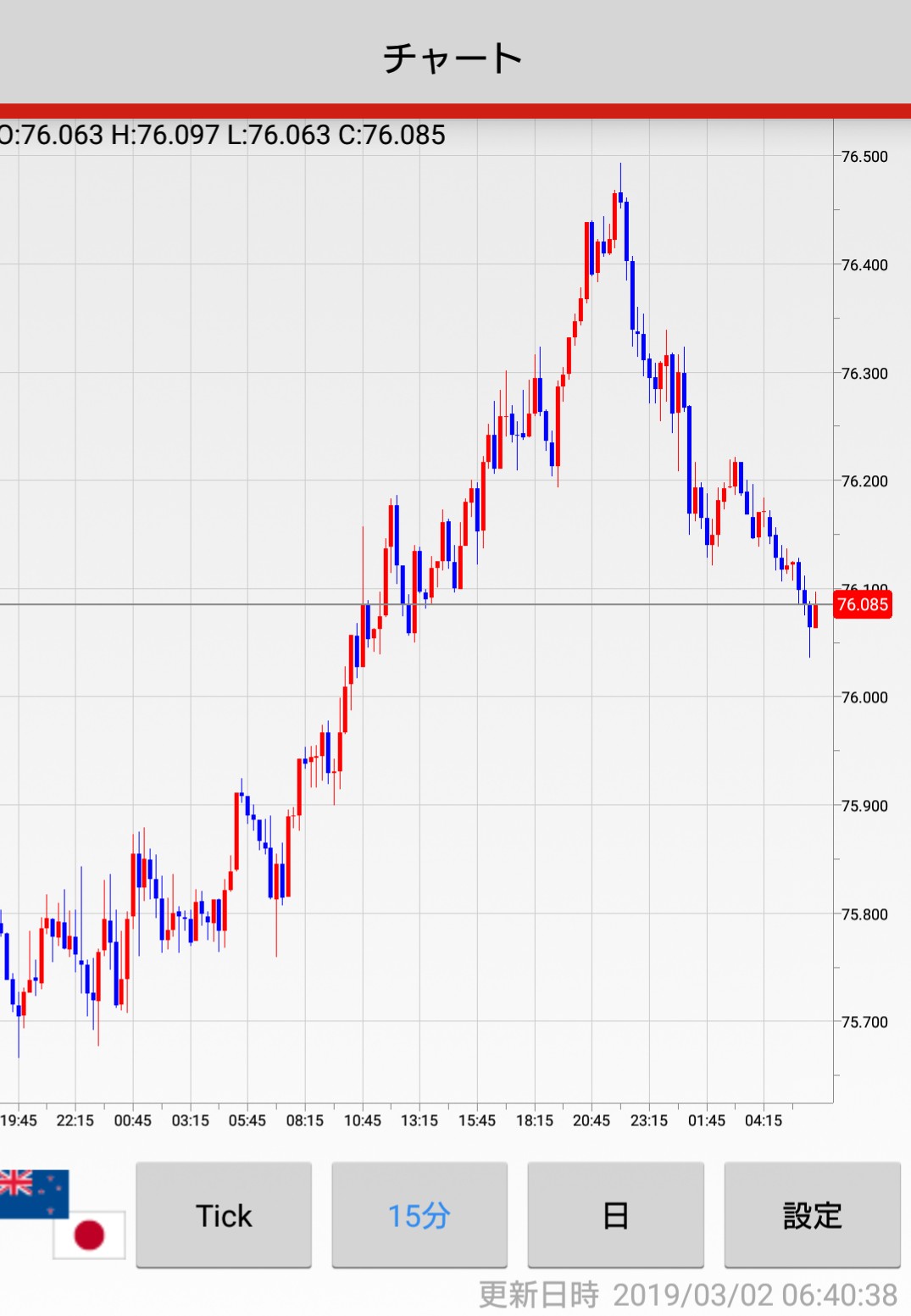The height and width of the screenshot is (1316, 911).
Task: Select the 00:45 time axis label
Action: (132, 1120)
